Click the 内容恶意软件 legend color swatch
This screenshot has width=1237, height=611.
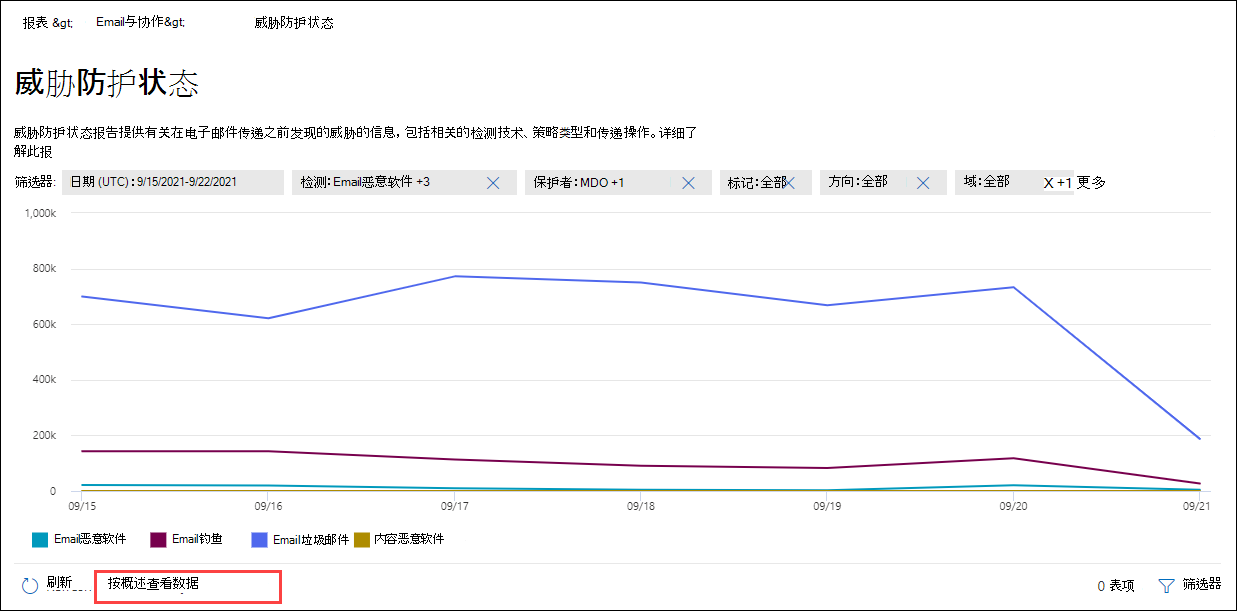(363, 539)
